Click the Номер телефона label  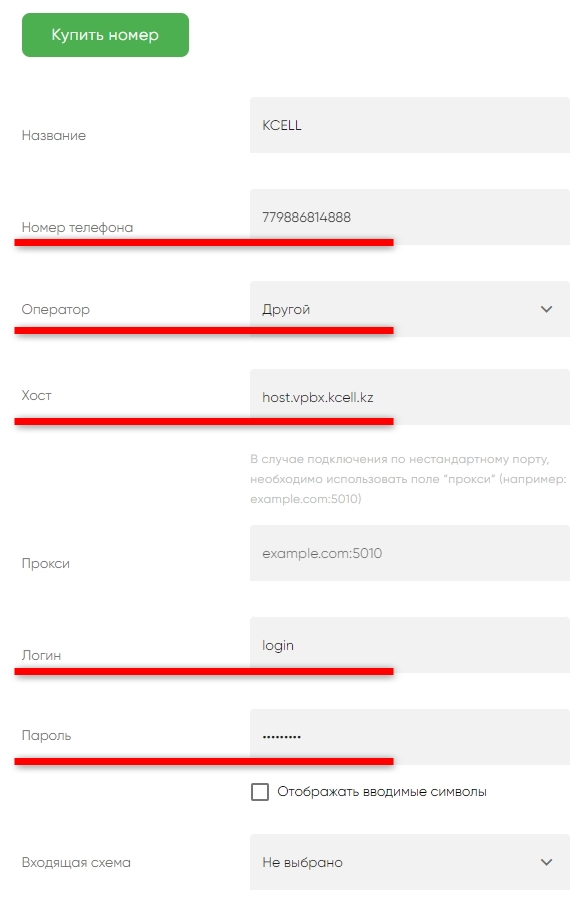click(77, 227)
